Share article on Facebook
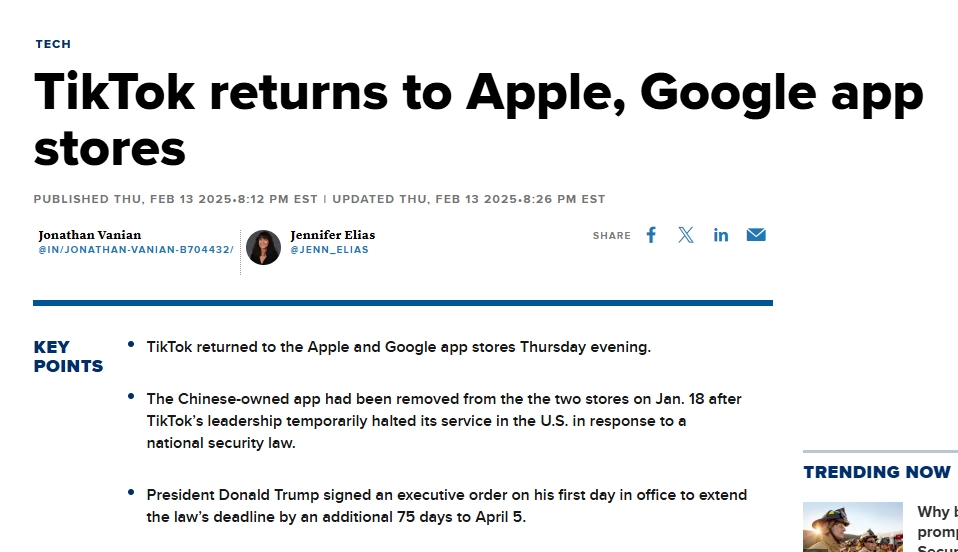 click(651, 235)
